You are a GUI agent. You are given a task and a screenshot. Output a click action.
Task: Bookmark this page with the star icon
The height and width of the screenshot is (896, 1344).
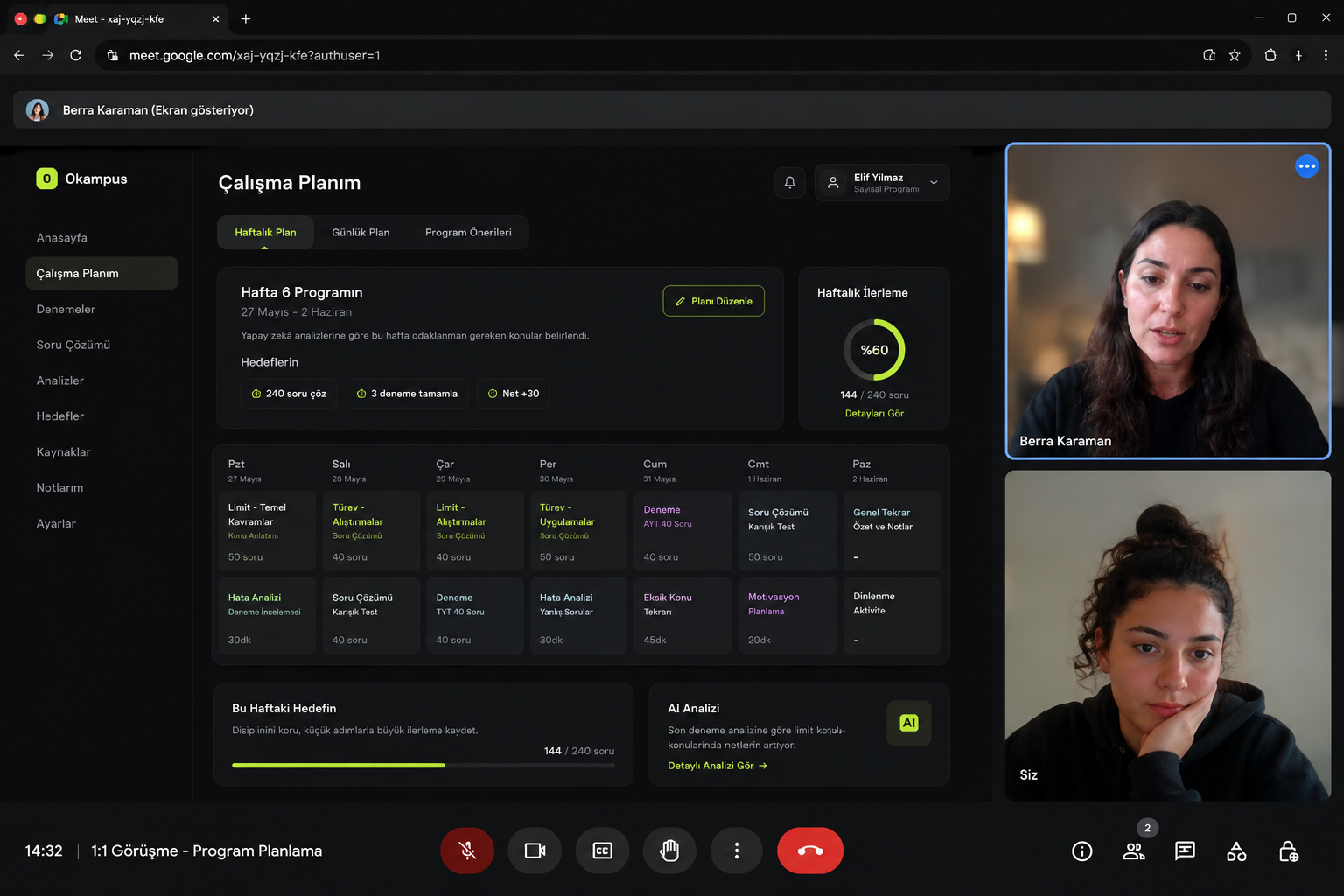click(1235, 55)
